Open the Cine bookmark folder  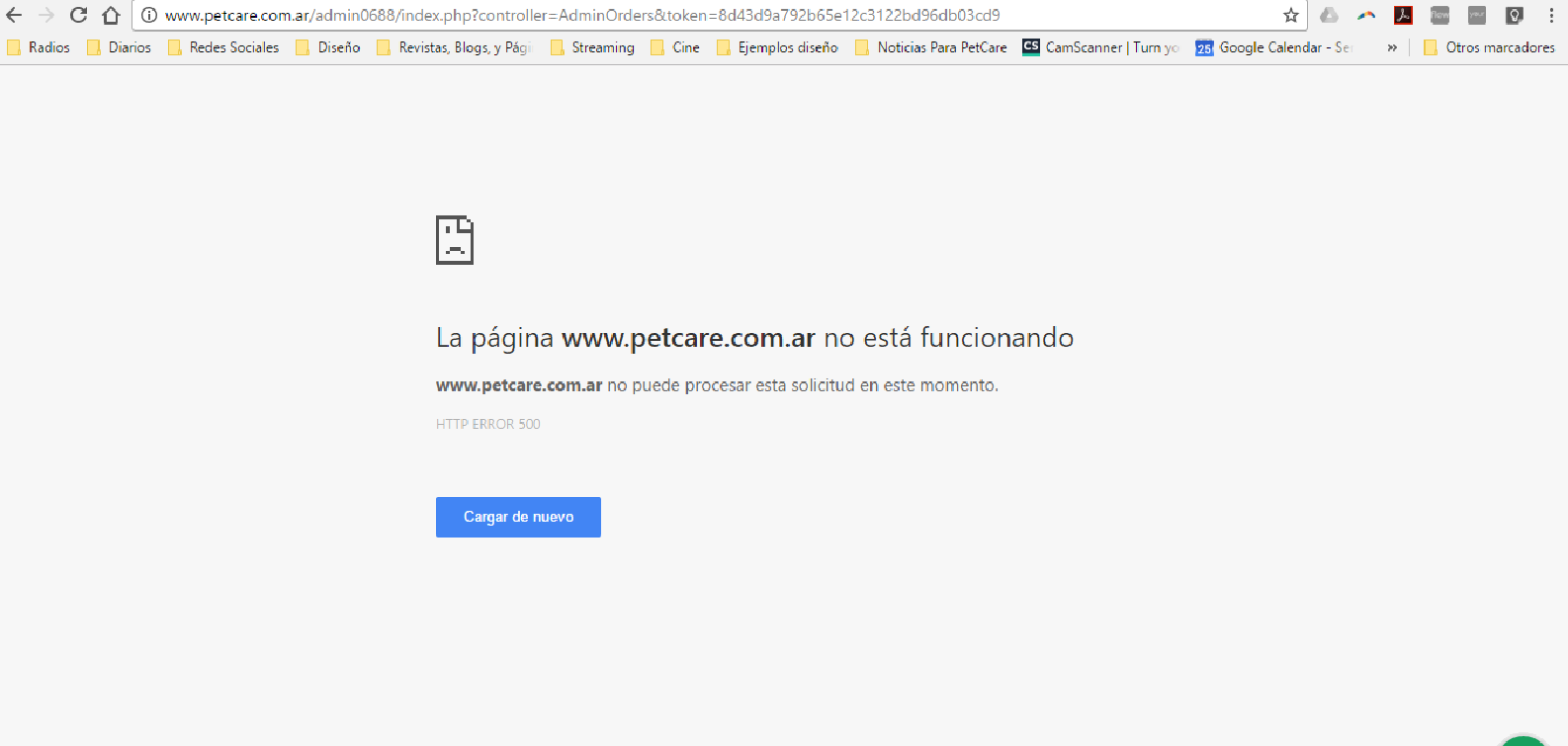[x=675, y=47]
